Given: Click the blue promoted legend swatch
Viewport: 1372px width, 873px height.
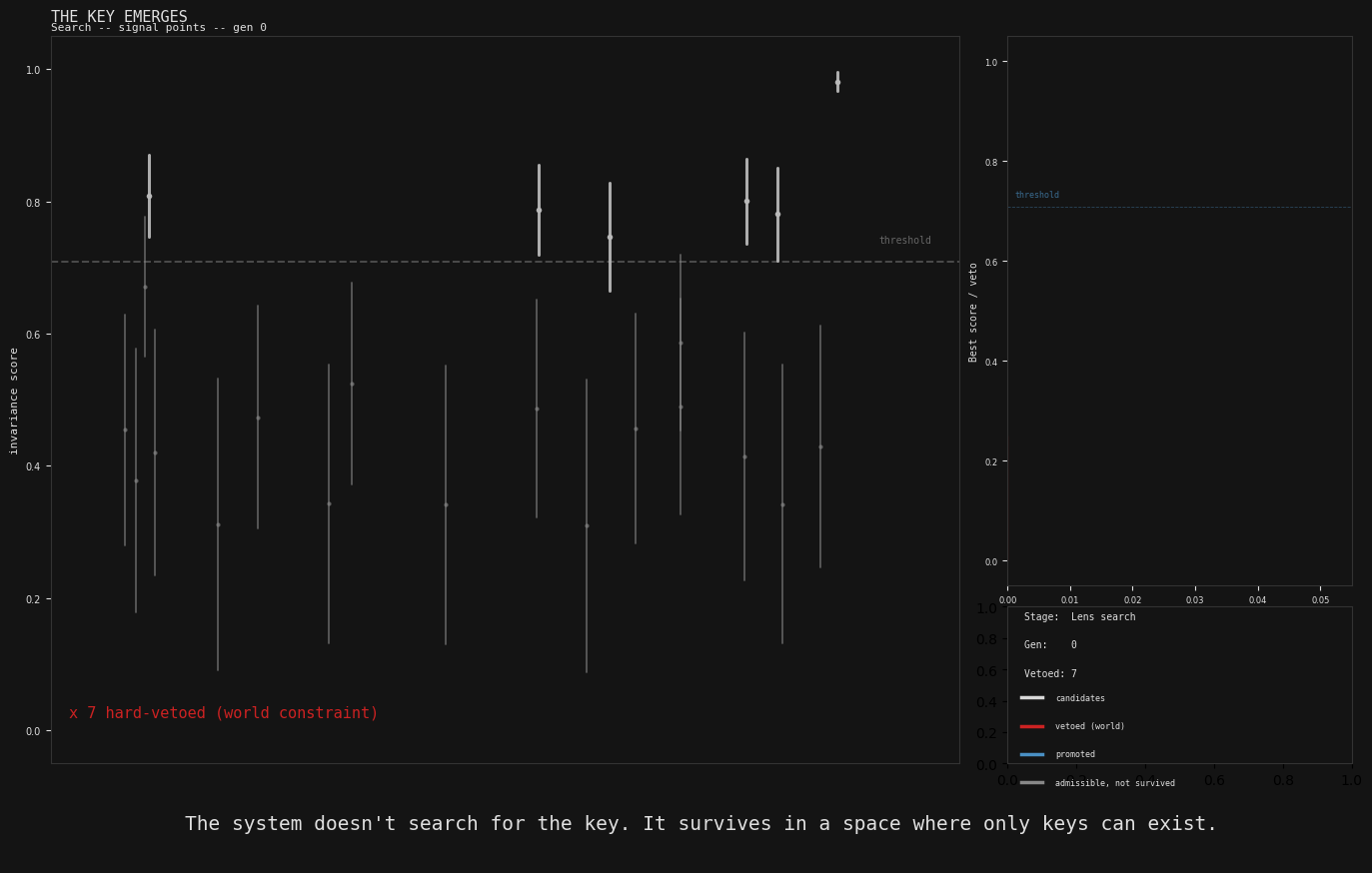Looking at the screenshot, I should click(1032, 754).
